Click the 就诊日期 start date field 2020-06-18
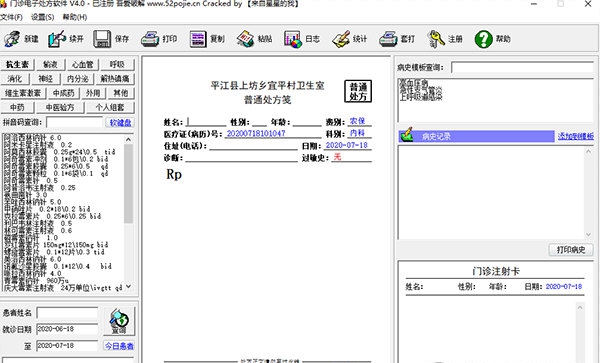Viewport: 600px width, 363px height. [x=67, y=329]
